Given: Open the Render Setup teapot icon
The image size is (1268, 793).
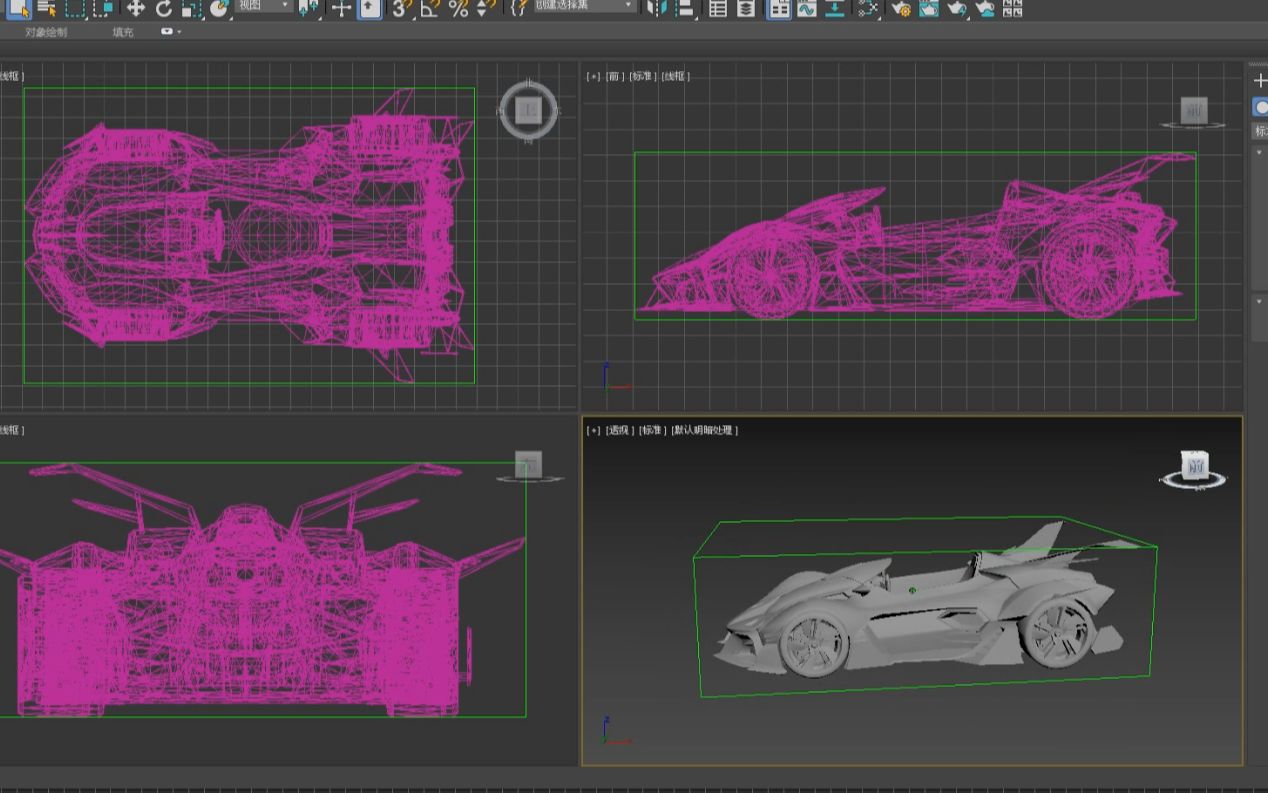Looking at the screenshot, I should pos(901,8).
